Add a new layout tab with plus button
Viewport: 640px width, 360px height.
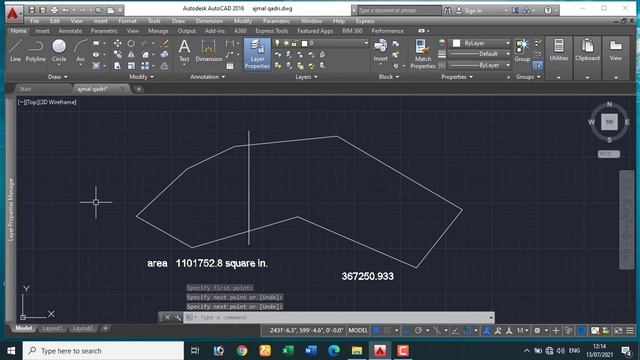pyautogui.click(x=105, y=329)
